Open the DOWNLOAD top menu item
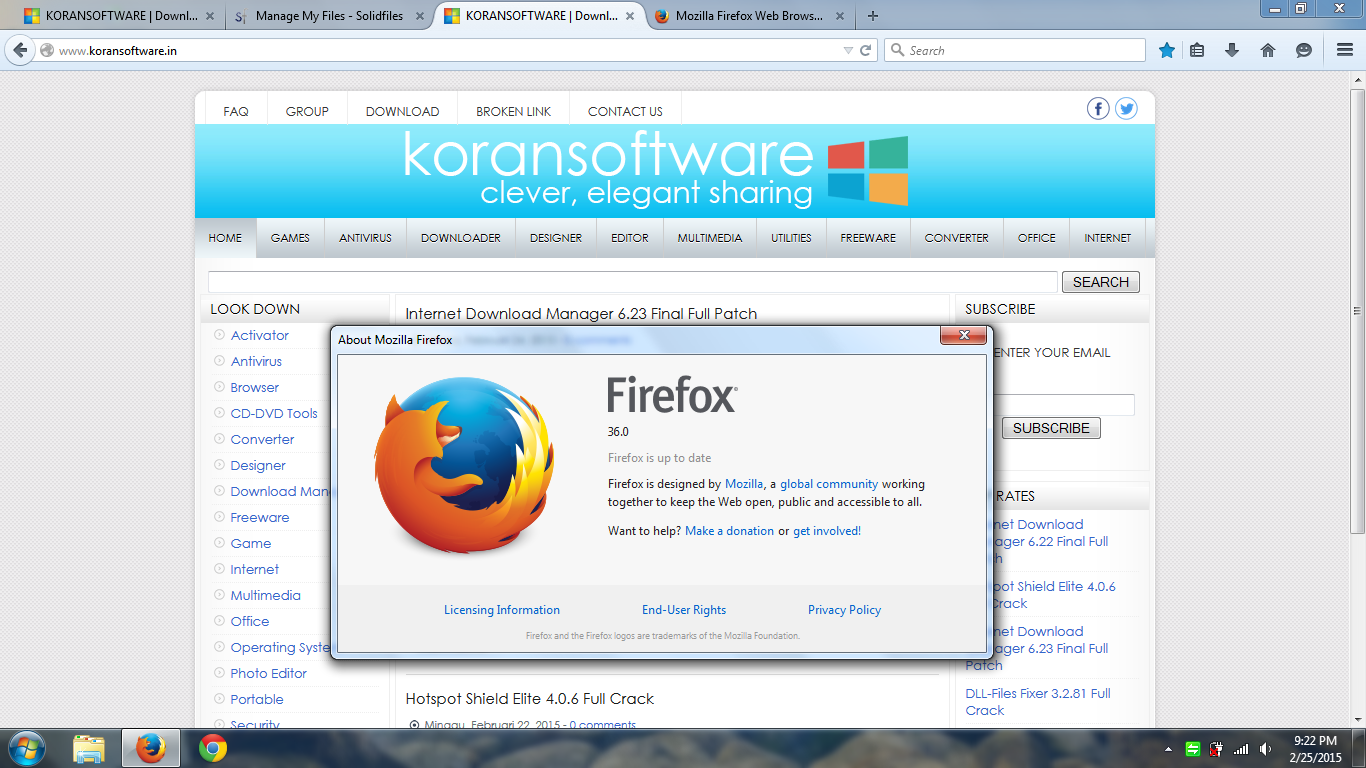The image size is (1366, 768). click(402, 111)
